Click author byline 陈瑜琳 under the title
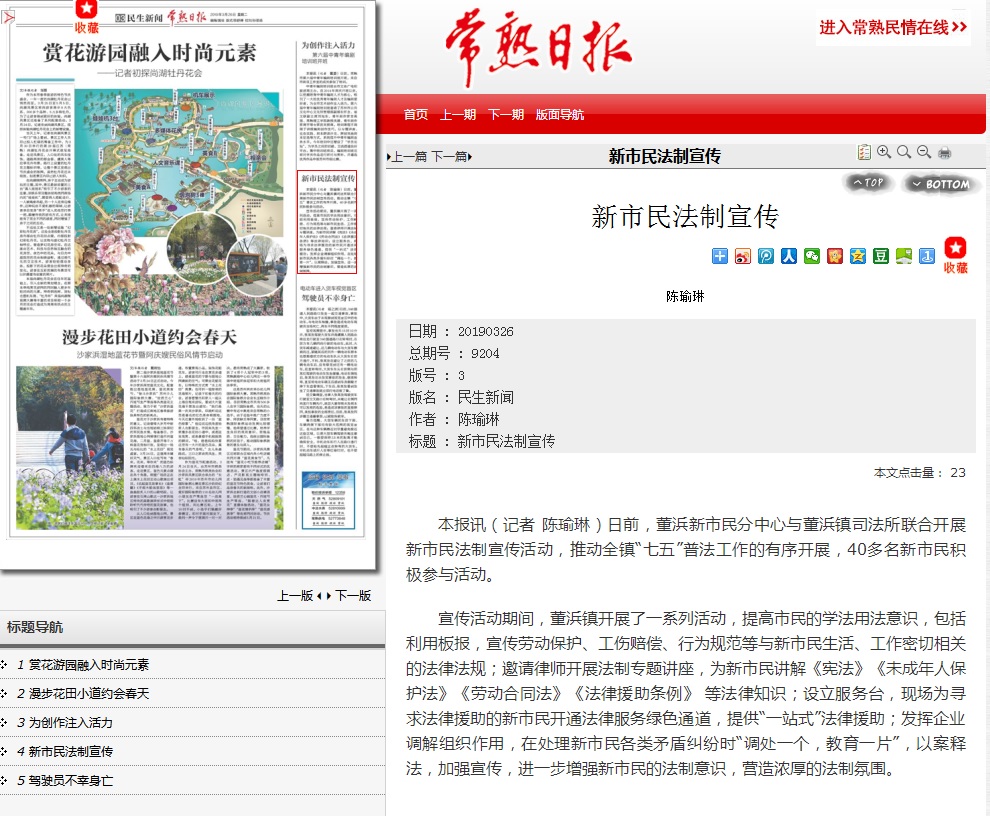Screen dimensions: 990x816 [685, 296]
